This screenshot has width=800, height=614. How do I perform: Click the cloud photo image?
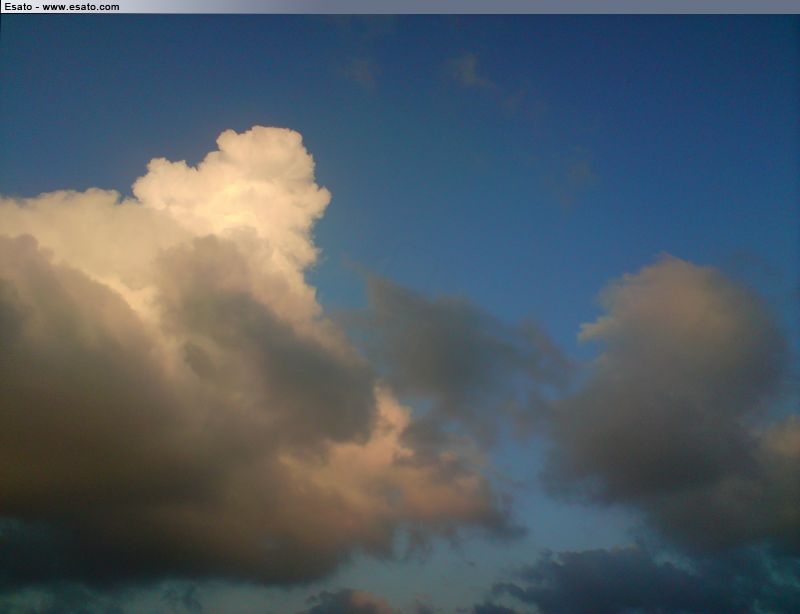coord(400,314)
